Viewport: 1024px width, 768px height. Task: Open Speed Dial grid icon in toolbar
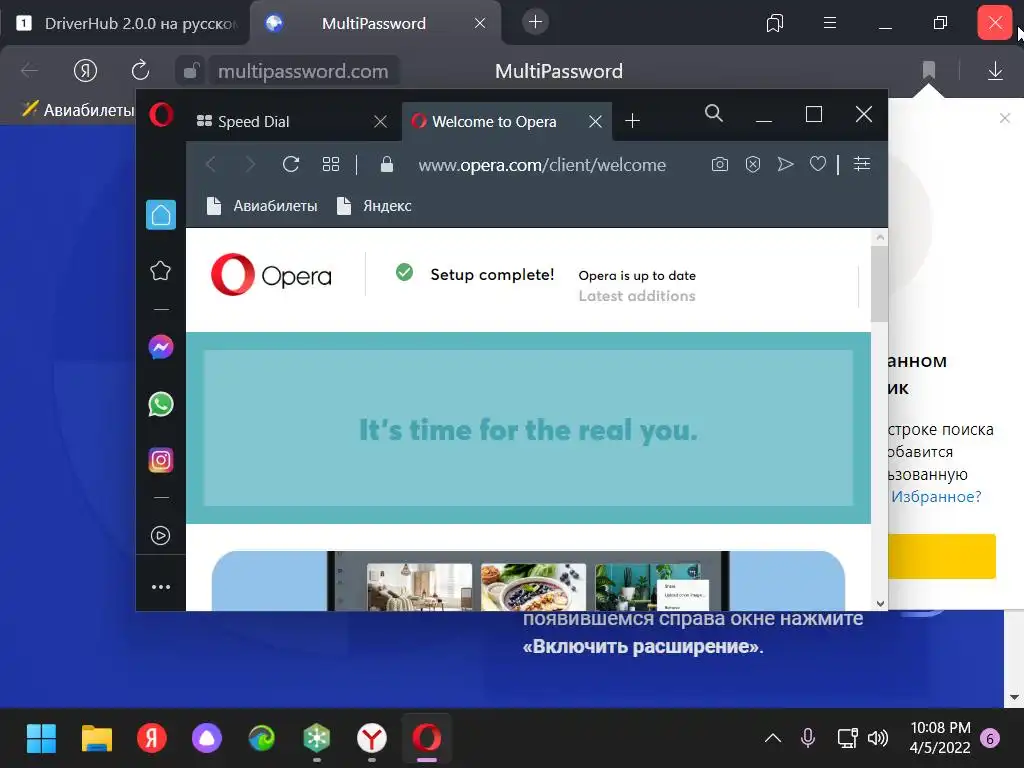[331, 164]
